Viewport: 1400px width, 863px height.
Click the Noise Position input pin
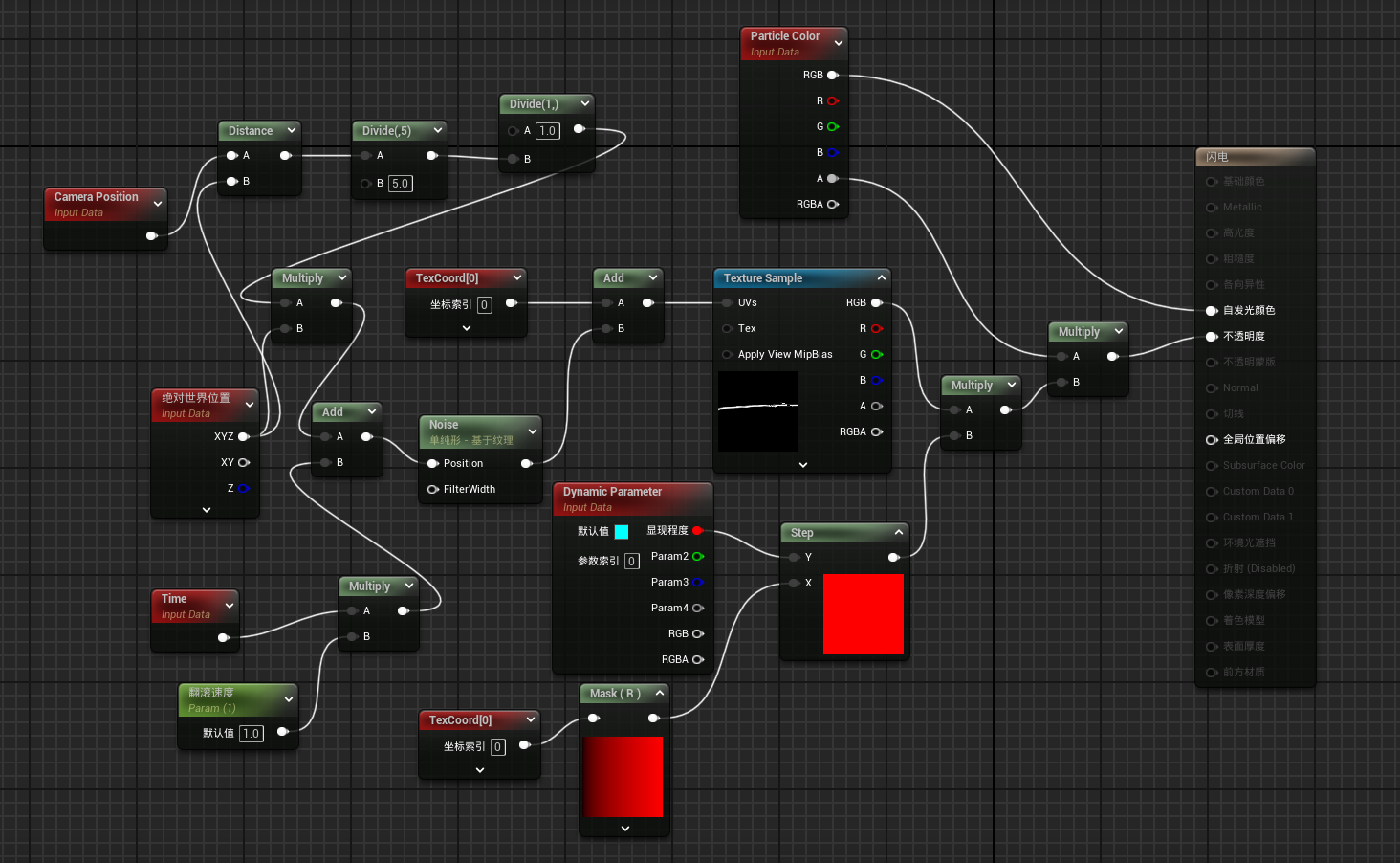433,463
